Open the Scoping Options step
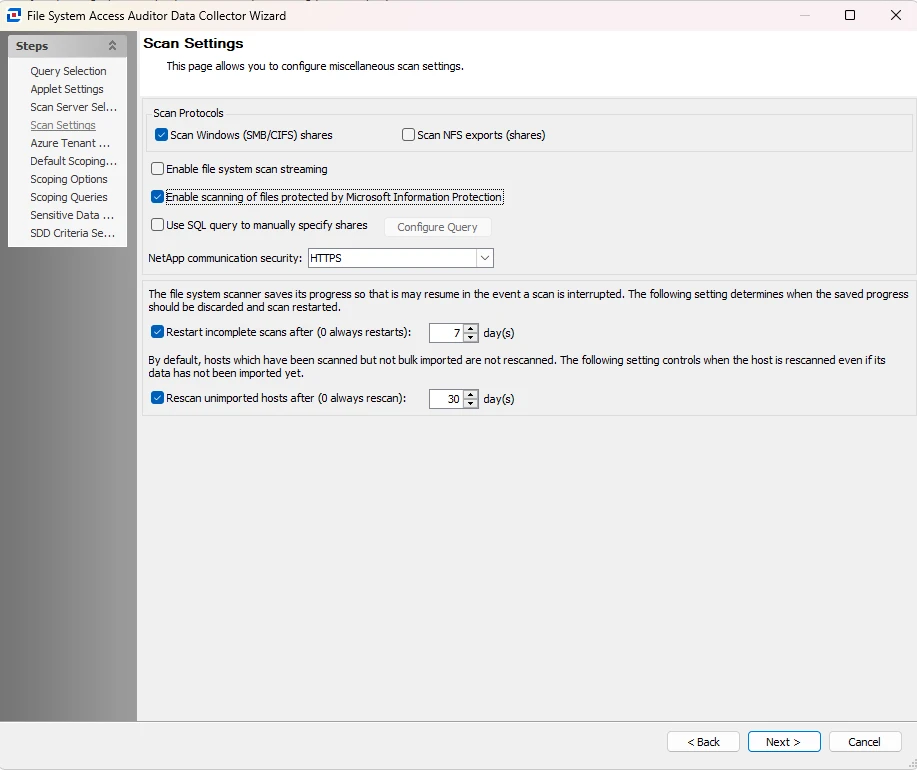Screen dimensions: 917x771 tap(69, 180)
